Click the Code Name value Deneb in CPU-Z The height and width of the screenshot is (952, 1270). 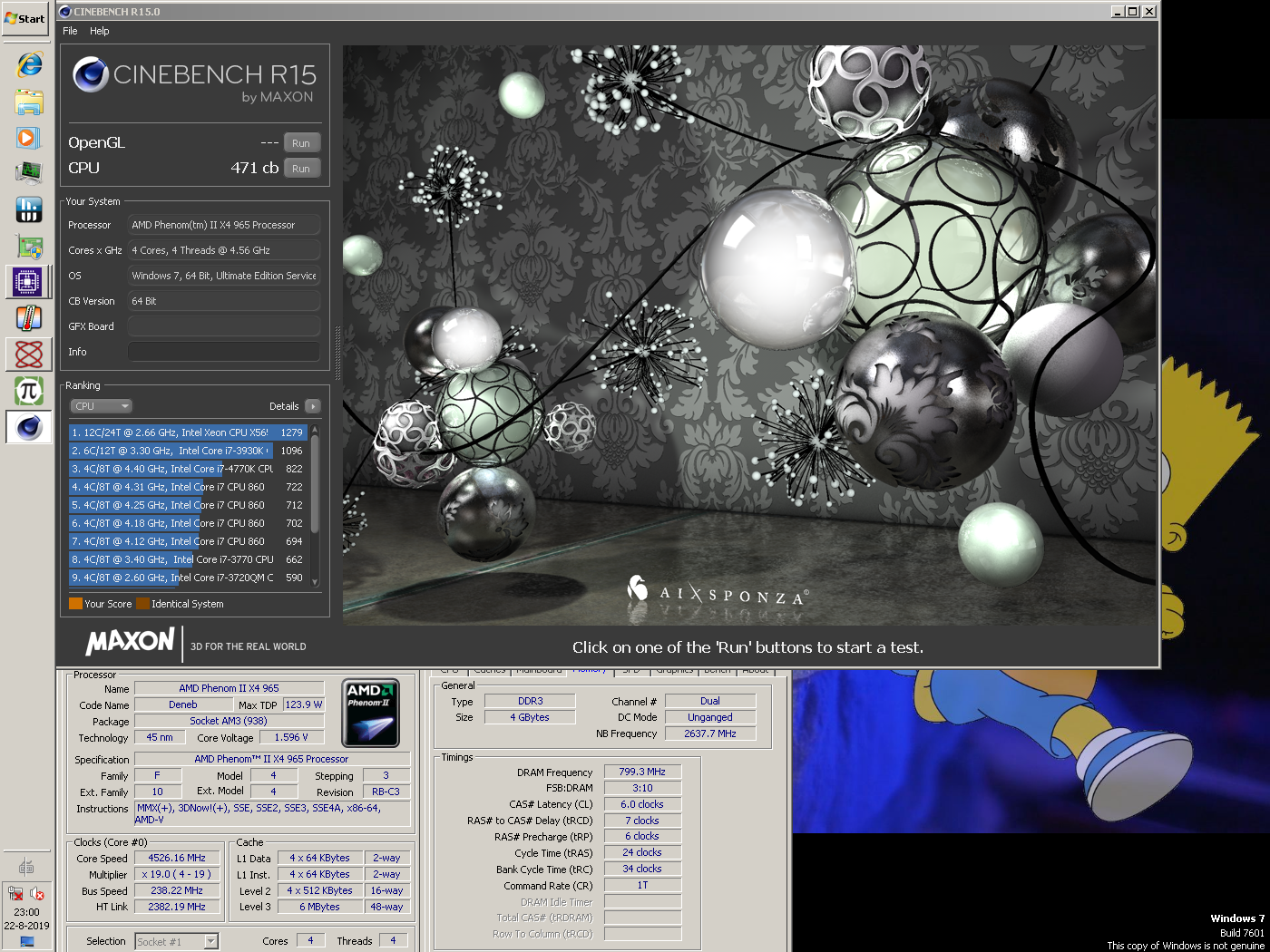pyautogui.click(x=182, y=704)
